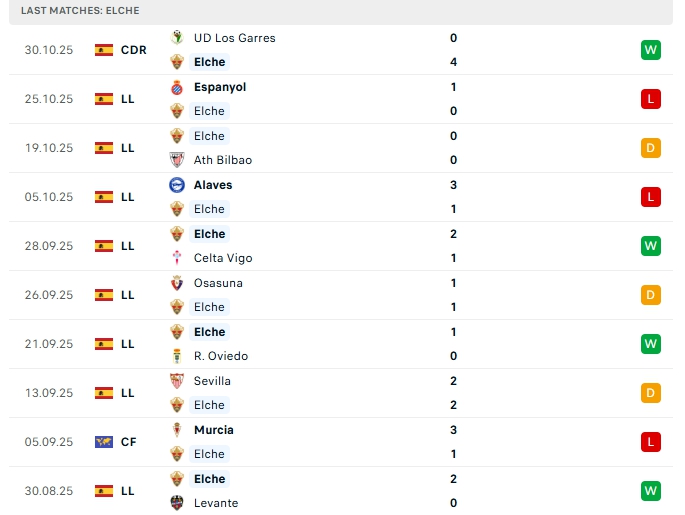Open the Murcia team link
The width and height of the screenshot is (685, 515).
tap(213, 430)
